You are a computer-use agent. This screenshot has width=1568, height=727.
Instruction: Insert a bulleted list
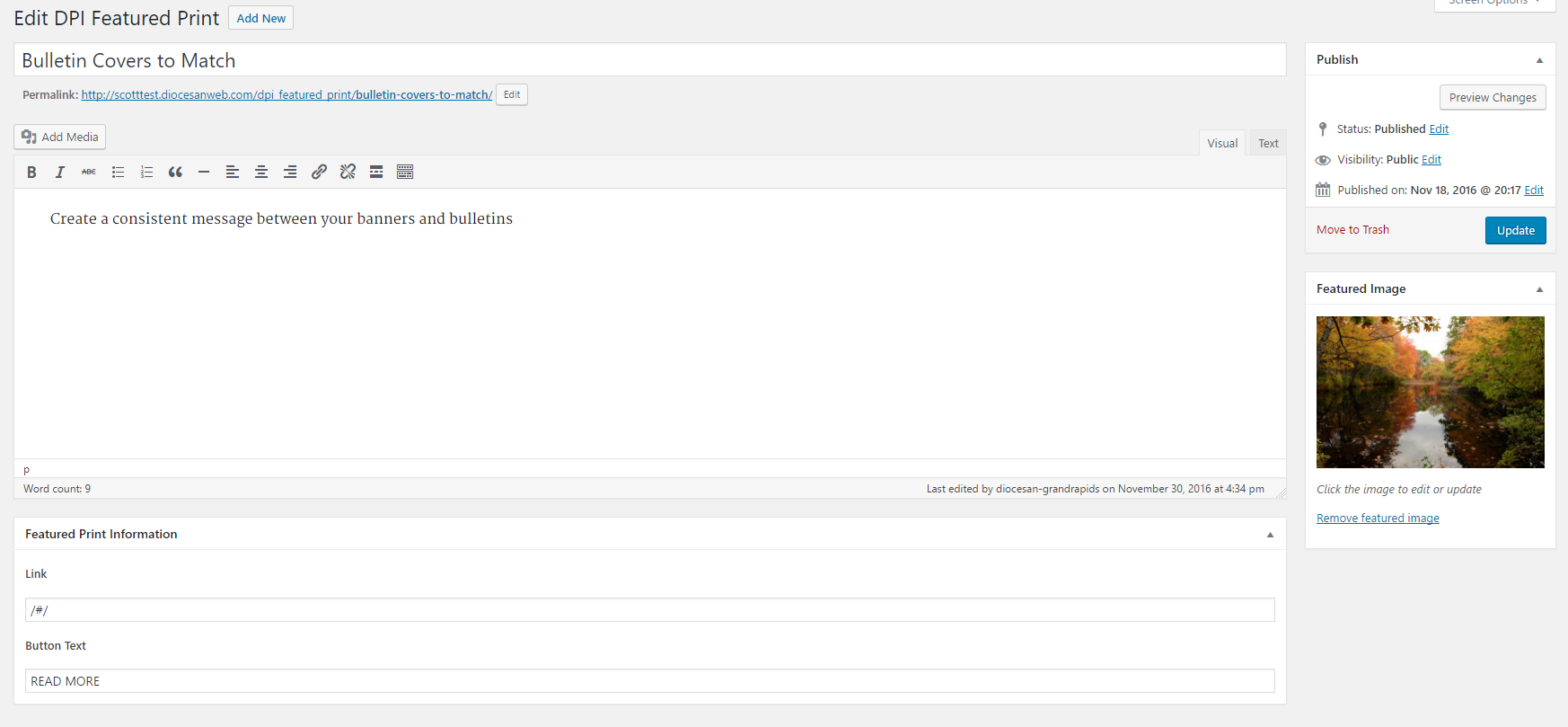[x=118, y=173]
